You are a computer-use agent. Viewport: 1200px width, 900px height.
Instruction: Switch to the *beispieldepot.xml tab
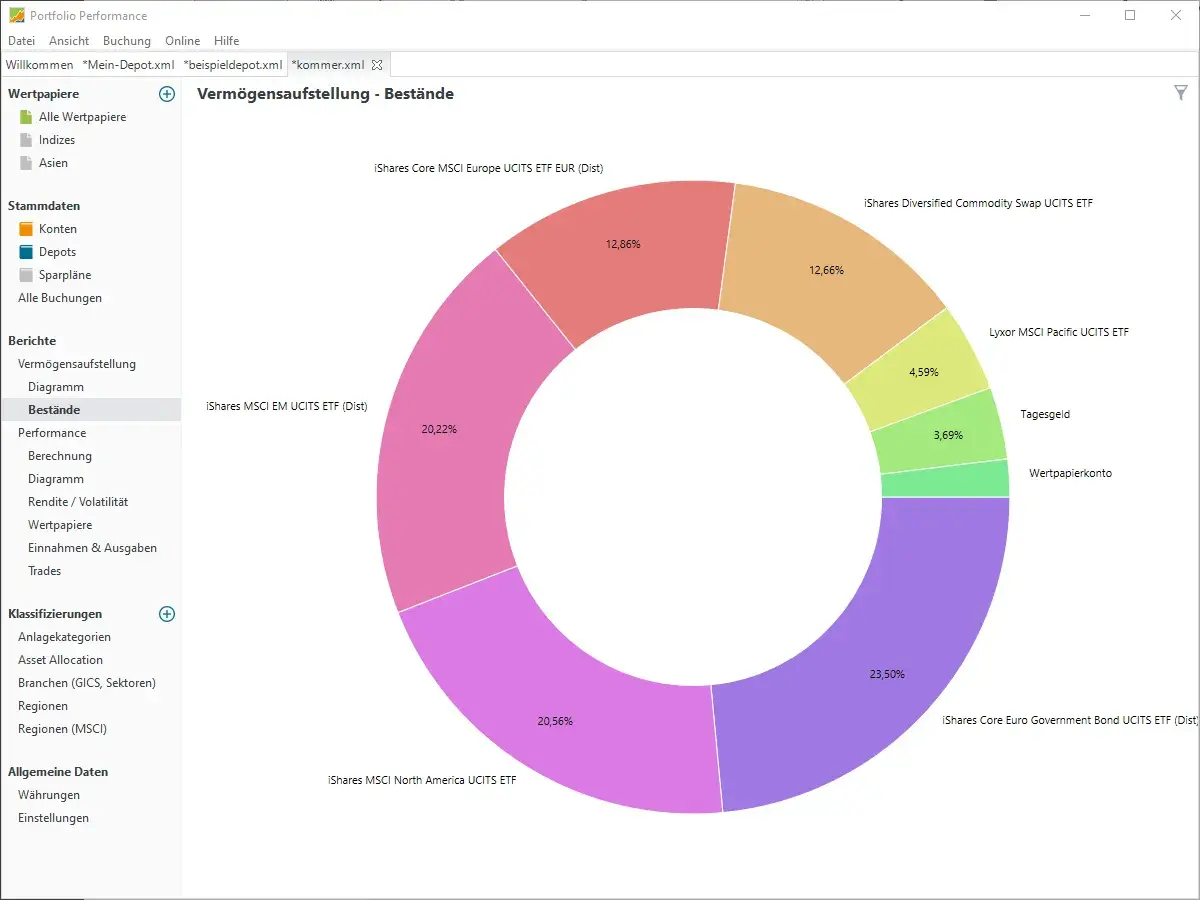coord(233,65)
